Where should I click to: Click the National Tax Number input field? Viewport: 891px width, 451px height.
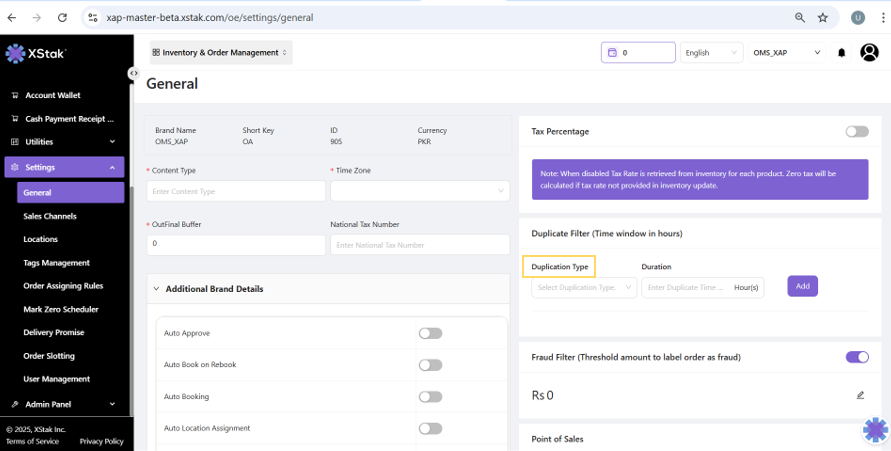click(x=420, y=245)
